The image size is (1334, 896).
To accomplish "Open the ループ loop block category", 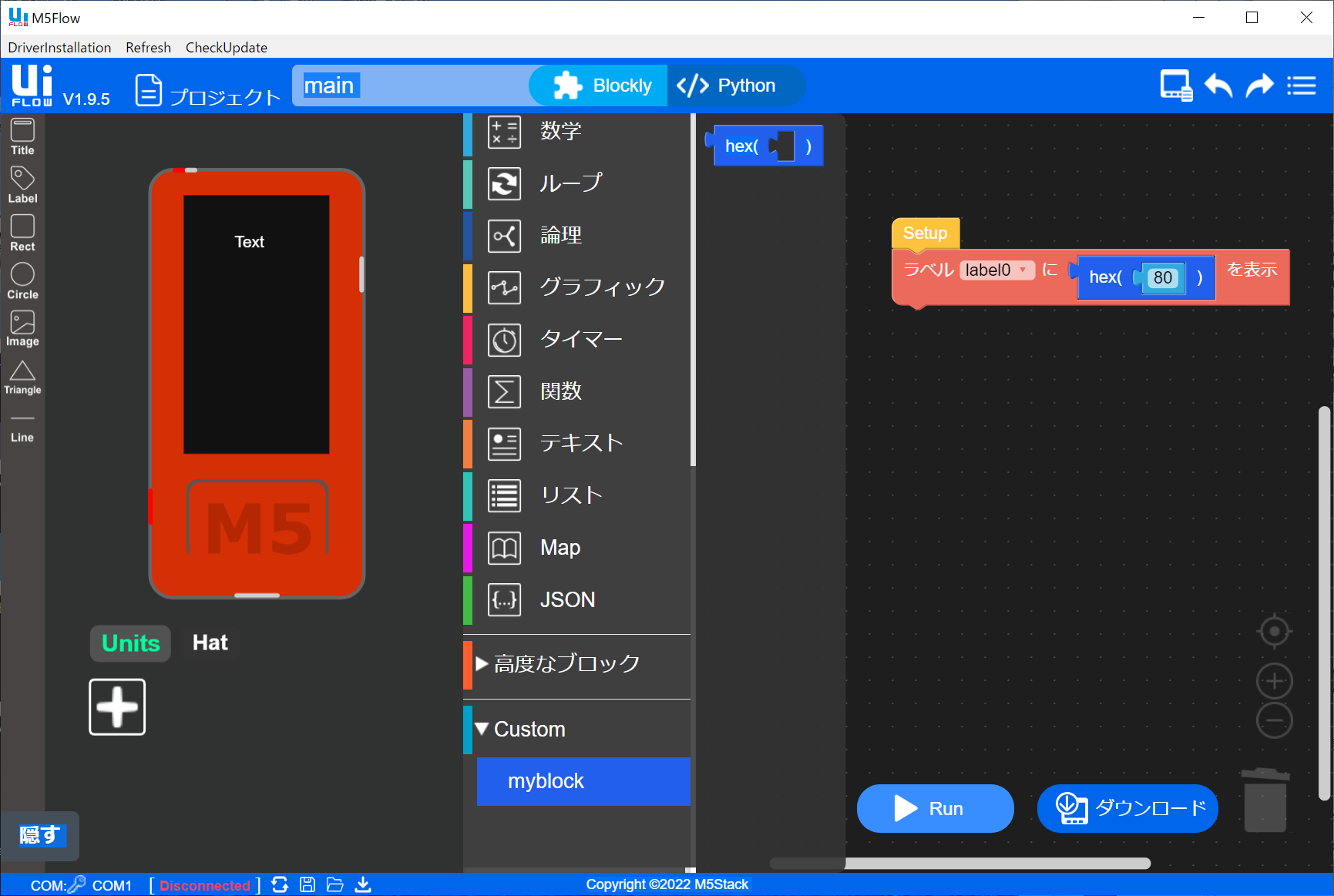I will pyautogui.click(x=576, y=183).
